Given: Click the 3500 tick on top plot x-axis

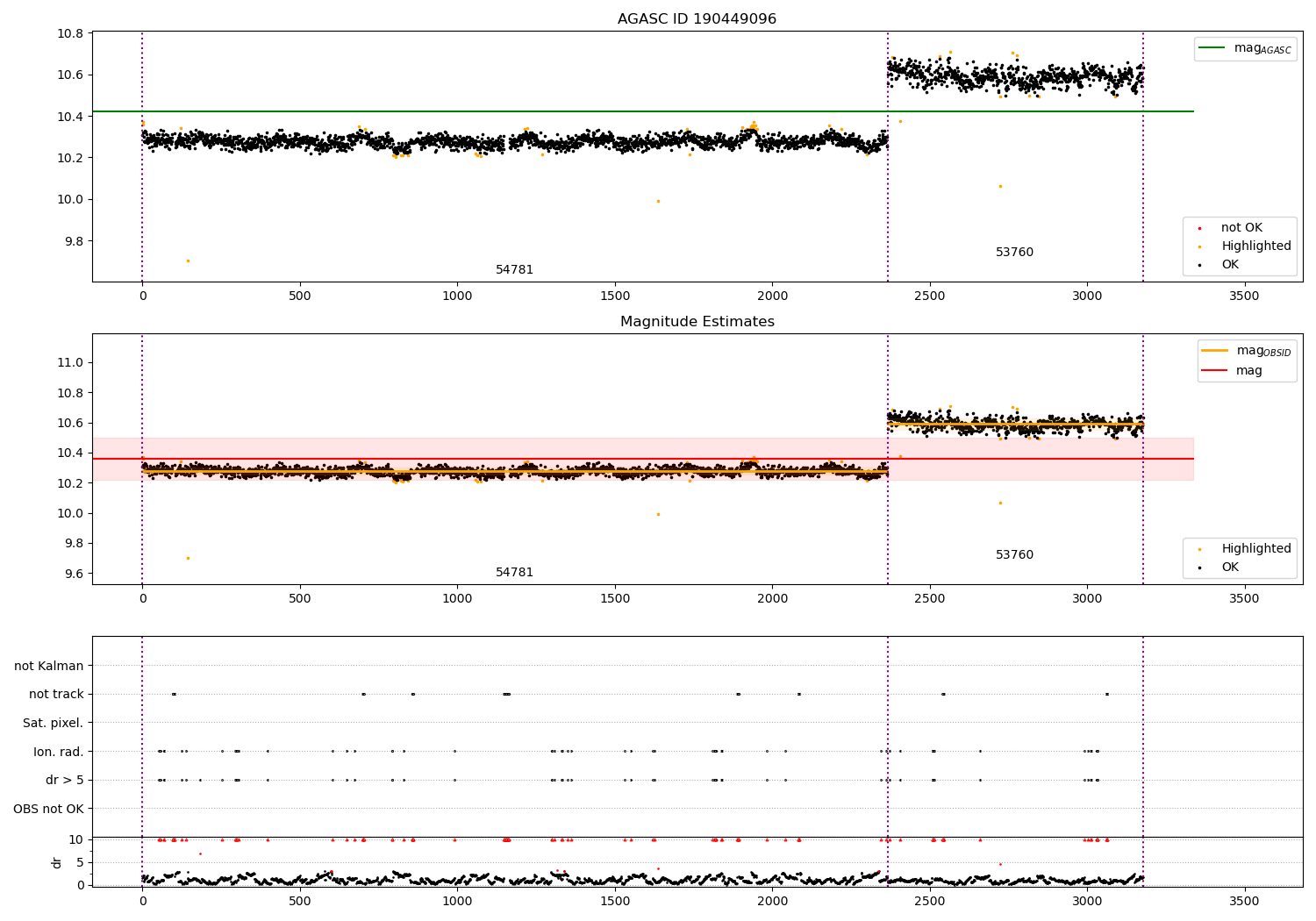Looking at the screenshot, I should (1244, 296).
